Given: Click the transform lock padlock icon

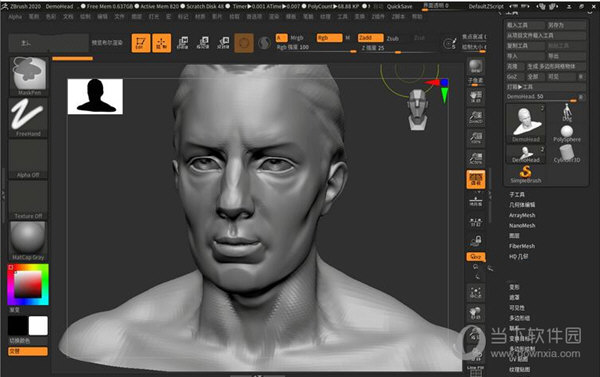Looking at the screenshot, I should [x=476, y=241].
